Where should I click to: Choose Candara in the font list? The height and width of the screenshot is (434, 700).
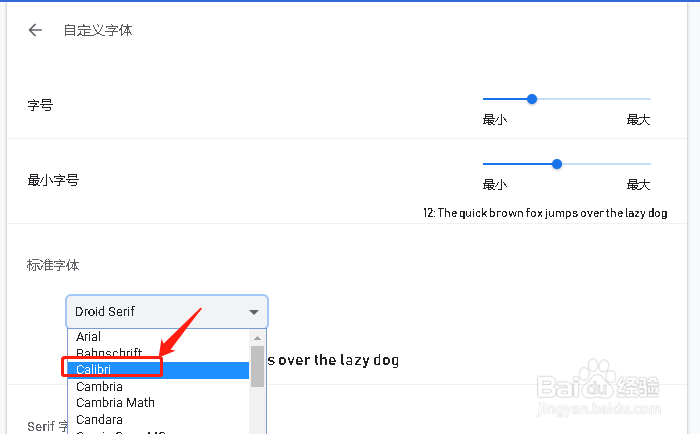coord(100,420)
